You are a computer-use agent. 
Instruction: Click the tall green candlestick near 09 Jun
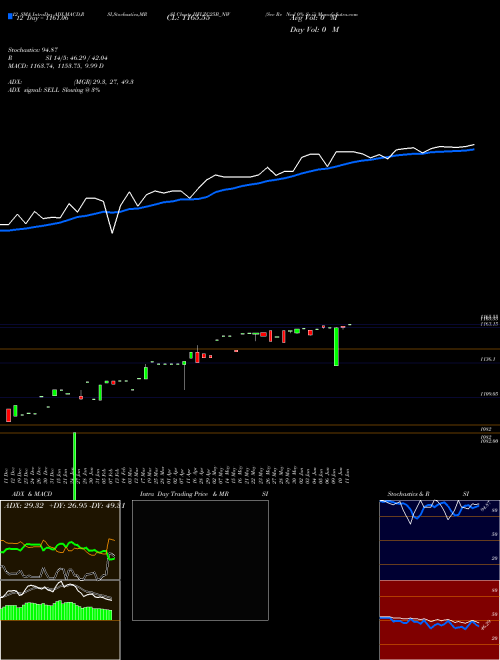point(336,346)
